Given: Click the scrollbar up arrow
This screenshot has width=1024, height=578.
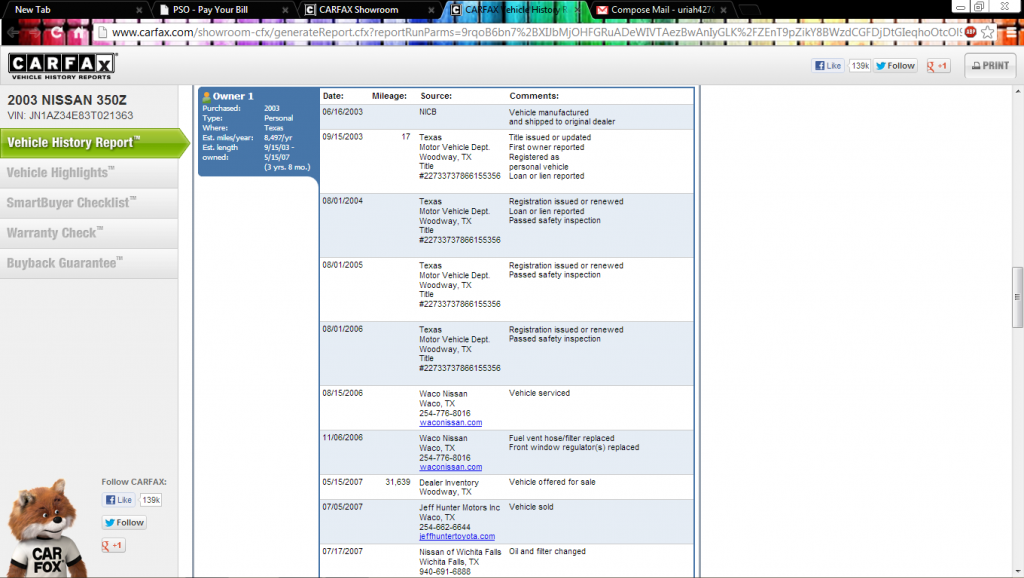Looking at the screenshot, I should (x=1017, y=91).
